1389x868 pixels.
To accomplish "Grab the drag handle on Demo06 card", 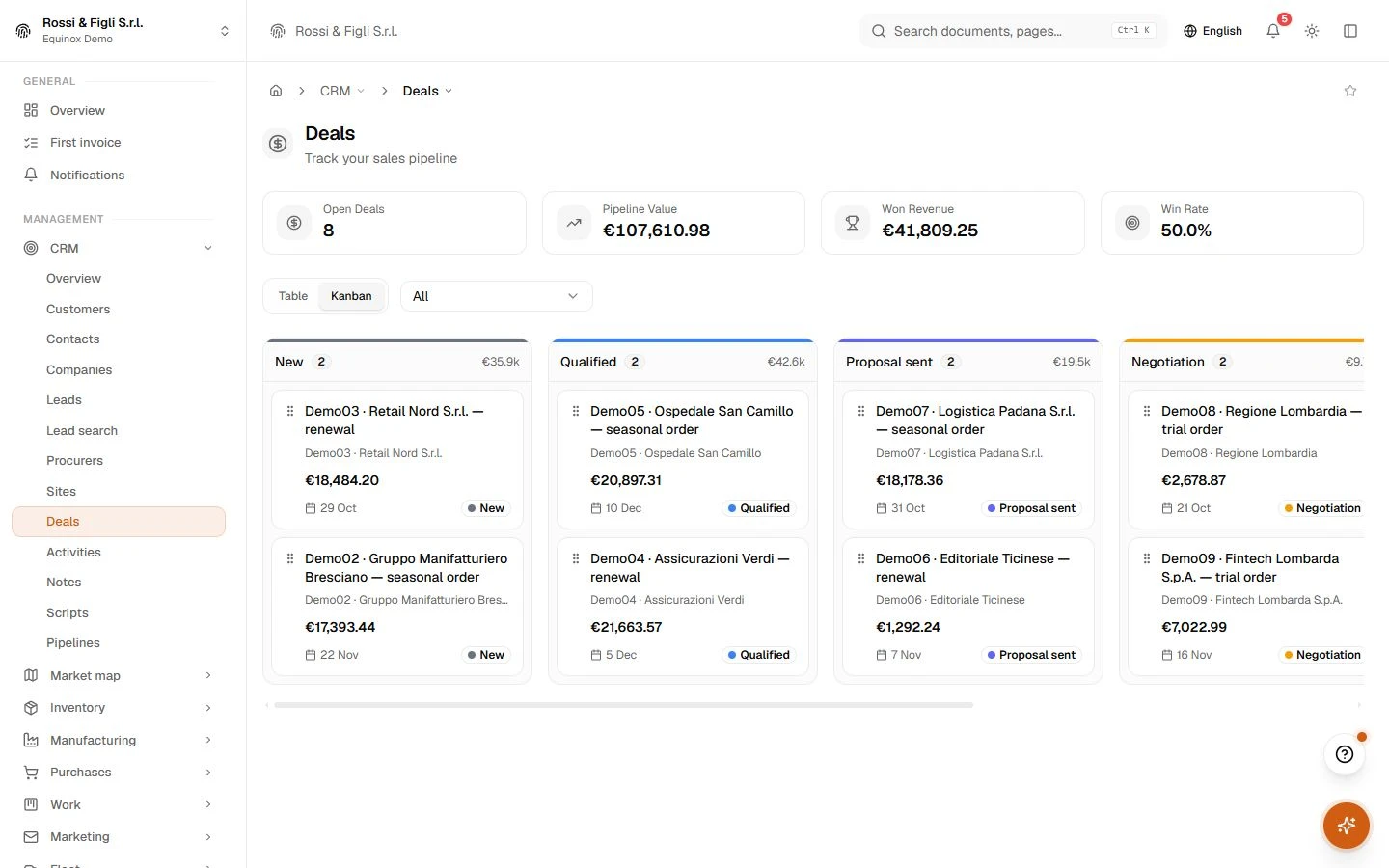I will coord(861,558).
